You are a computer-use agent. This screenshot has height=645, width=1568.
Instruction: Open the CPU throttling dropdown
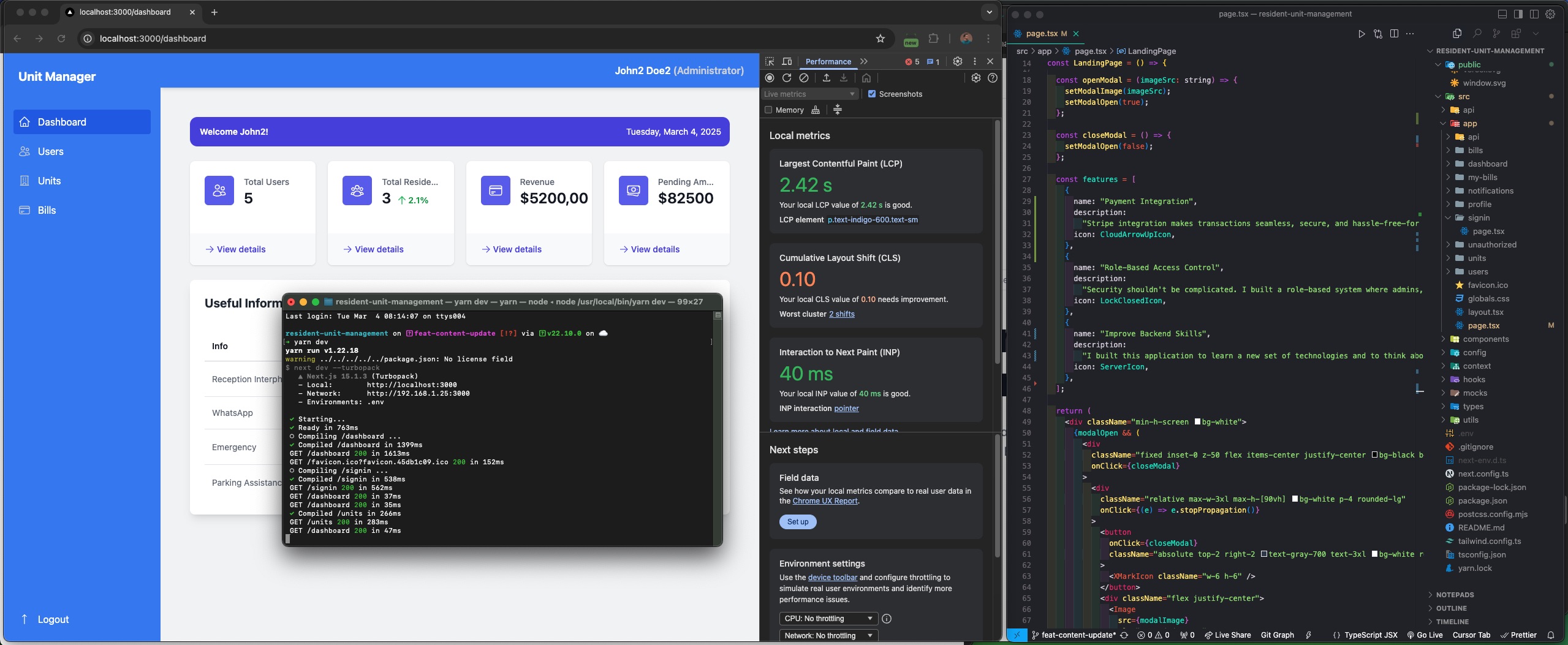pos(828,619)
